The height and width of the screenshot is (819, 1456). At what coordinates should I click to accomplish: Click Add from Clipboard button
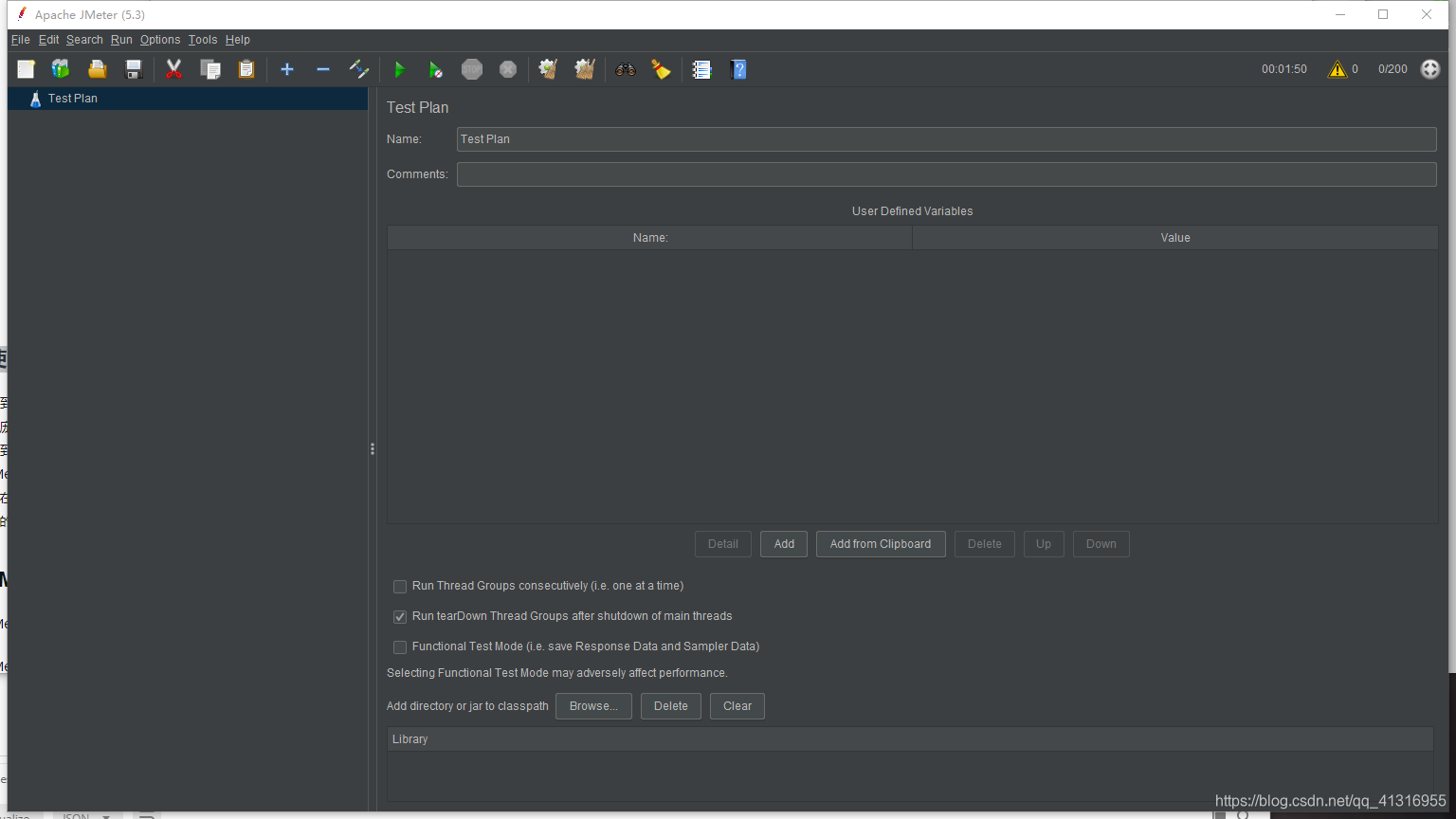click(881, 544)
